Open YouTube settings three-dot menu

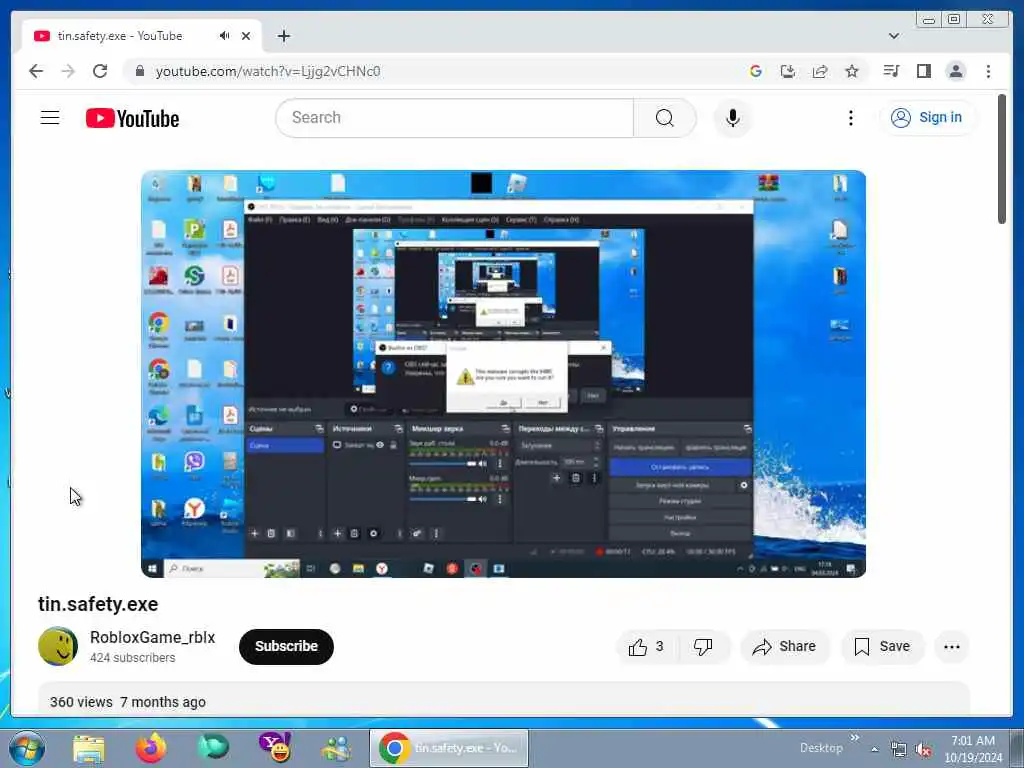click(x=850, y=118)
